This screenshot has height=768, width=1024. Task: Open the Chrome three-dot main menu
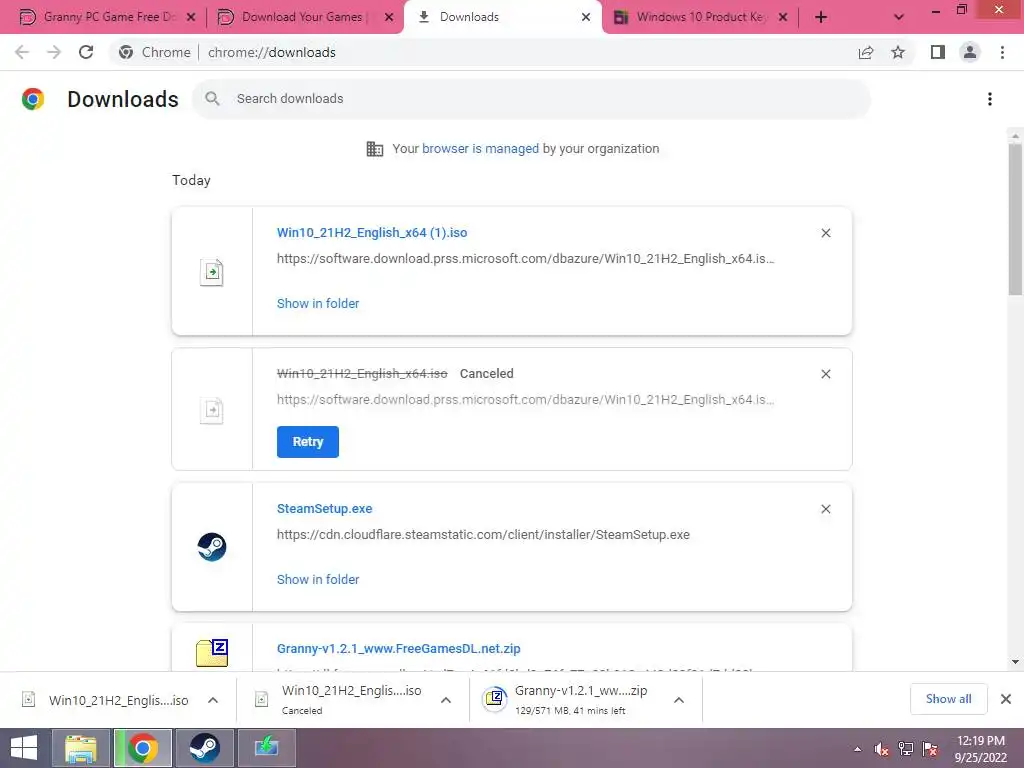click(x=1002, y=52)
